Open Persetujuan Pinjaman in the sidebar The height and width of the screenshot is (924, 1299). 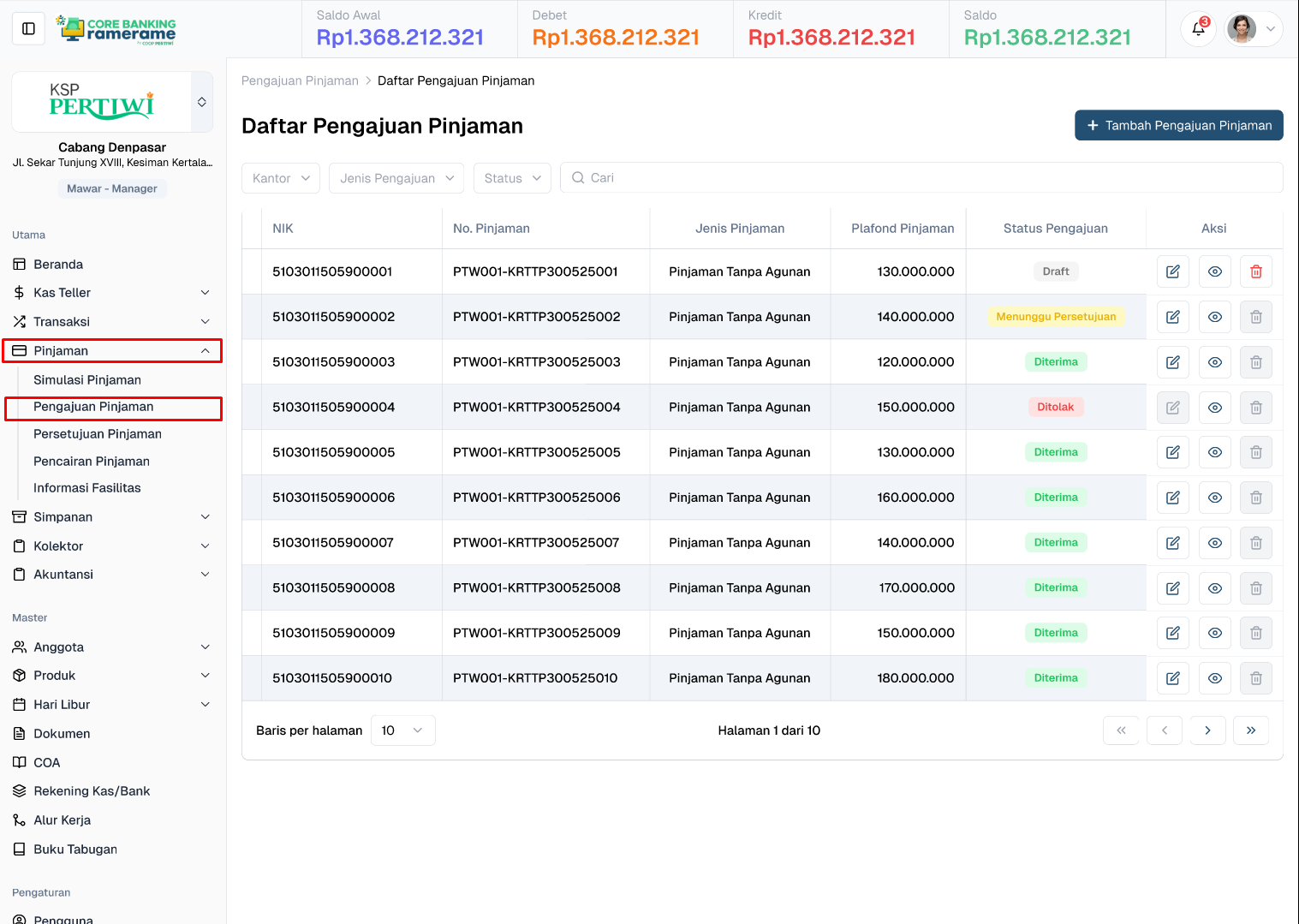click(97, 434)
